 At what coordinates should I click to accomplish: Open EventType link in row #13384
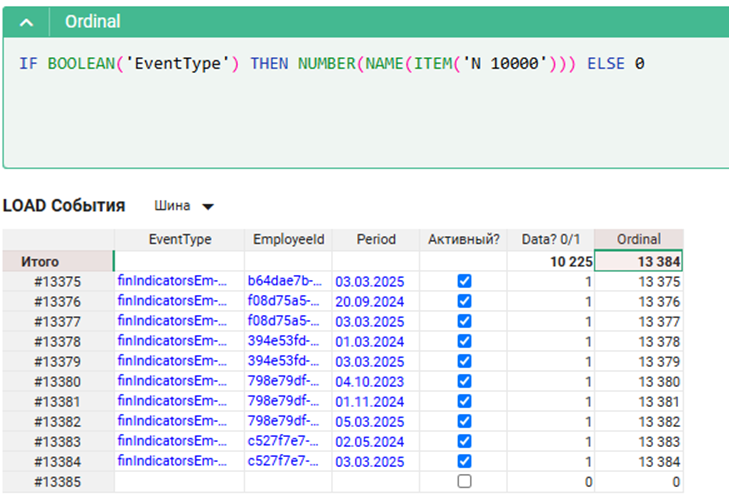point(172,461)
